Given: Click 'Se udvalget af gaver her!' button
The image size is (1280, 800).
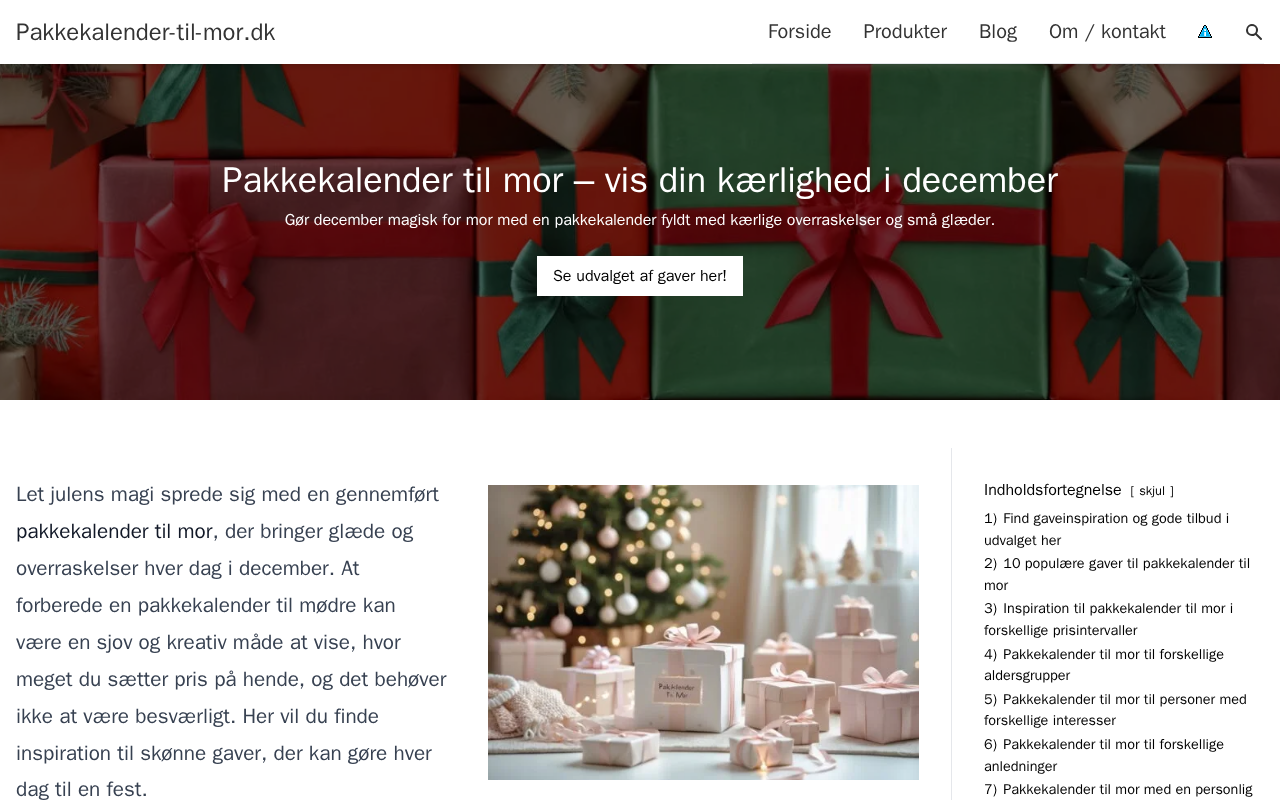Looking at the screenshot, I should pyautogui.click(x=640, y=276).
